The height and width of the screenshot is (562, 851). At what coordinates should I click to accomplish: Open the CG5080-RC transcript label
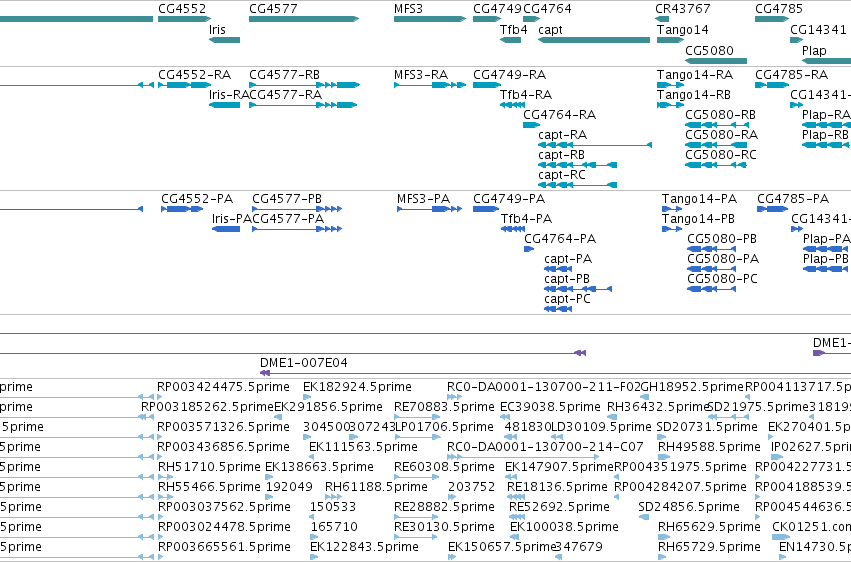(x=721, y=155)
